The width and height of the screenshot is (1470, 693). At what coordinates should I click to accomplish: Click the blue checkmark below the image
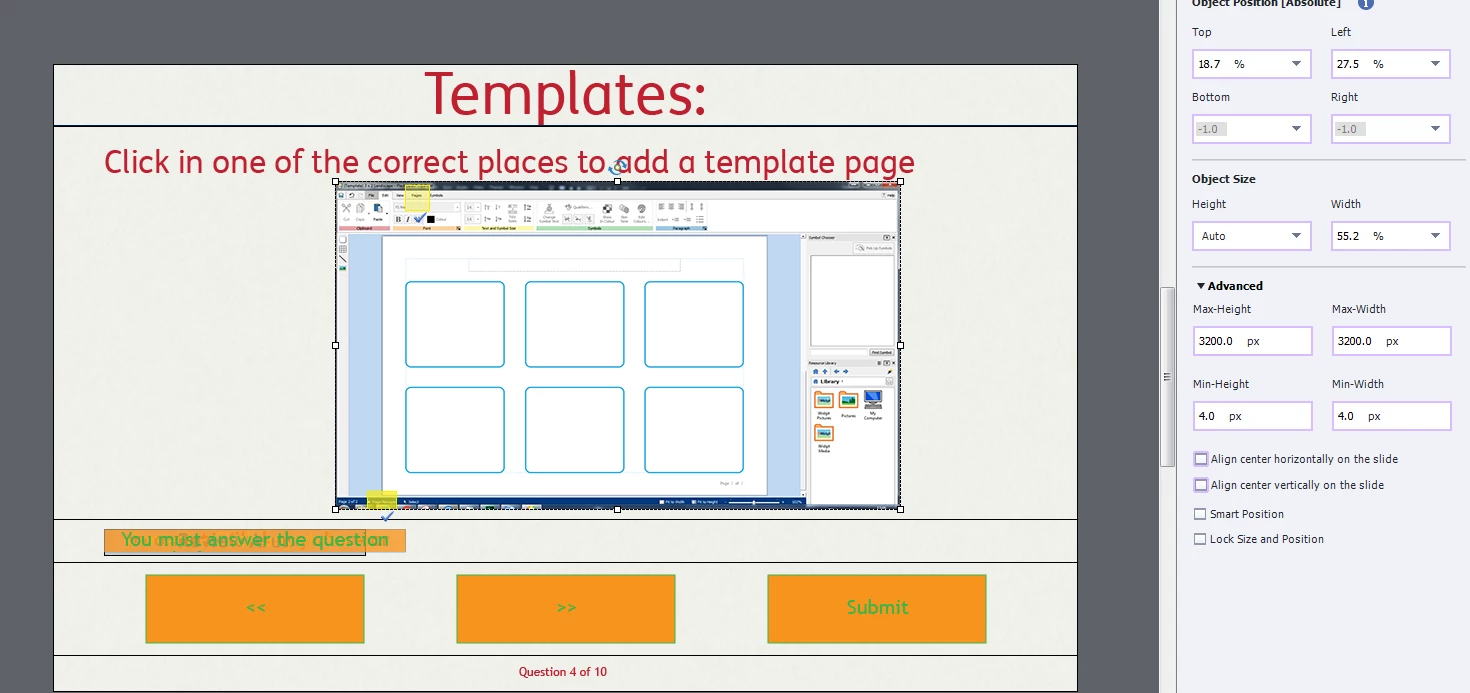pyautogui.click(x=386, y=517)
